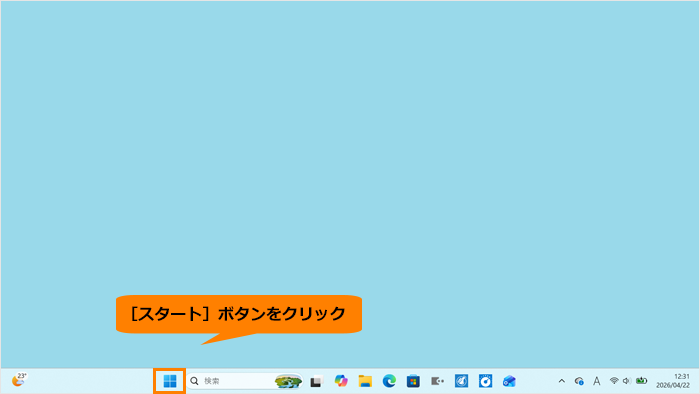Click the 検索 taskbar search box
This screenshot has height=394, width=700.
pyautogui.click(x=245, y=381)
